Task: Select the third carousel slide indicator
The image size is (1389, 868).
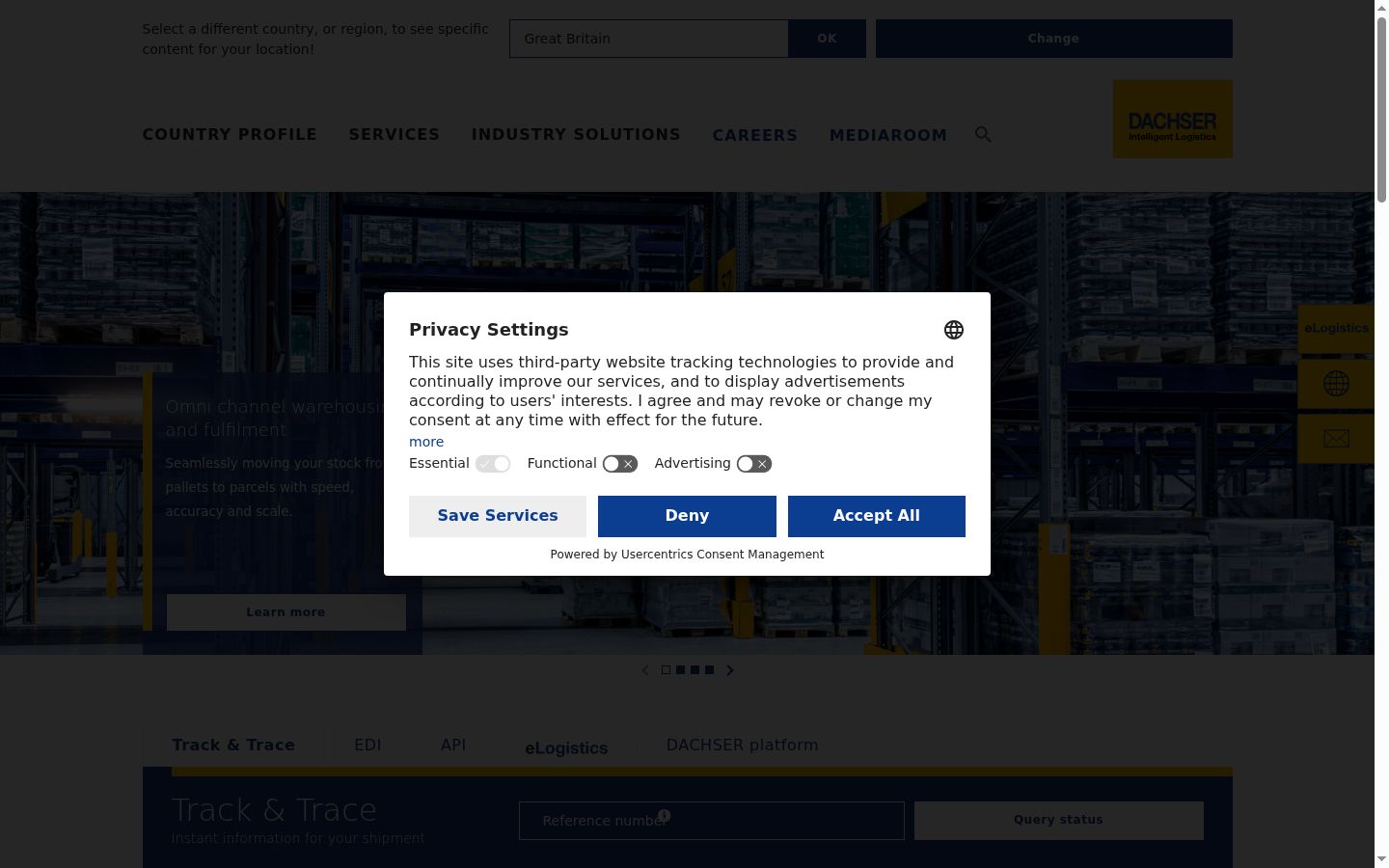Action: pyautogui.click(x=694, y=670)
